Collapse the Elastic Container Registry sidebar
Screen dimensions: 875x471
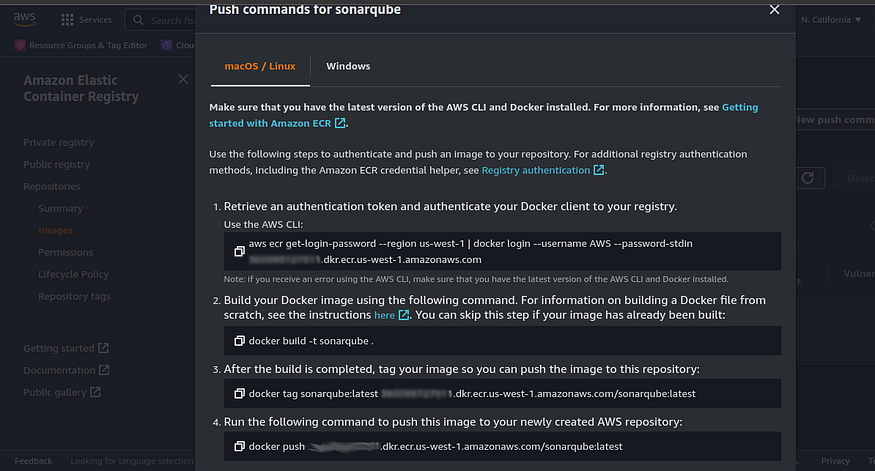click(183, 79)
